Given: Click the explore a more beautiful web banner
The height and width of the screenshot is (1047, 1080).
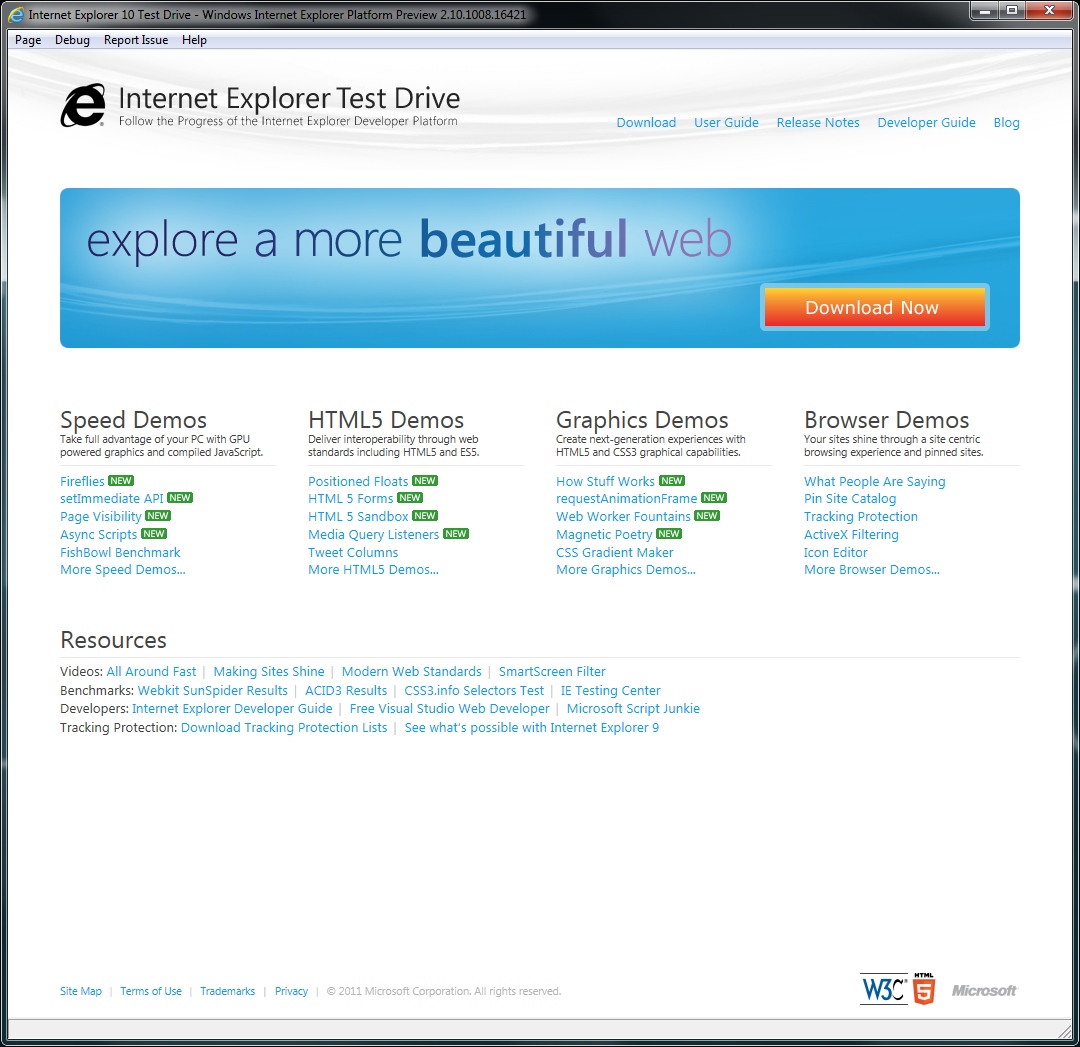Looking at the screenshot, I should (x=410, y=242).
